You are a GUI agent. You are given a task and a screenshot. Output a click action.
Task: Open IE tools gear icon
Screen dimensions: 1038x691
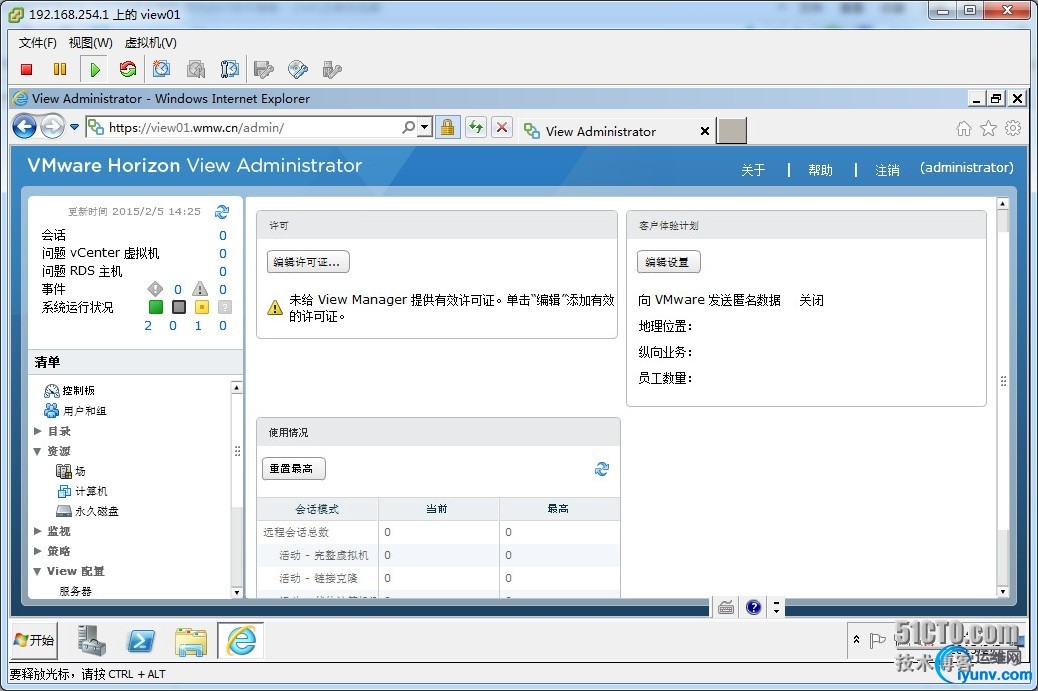[x=1013, y=128]
